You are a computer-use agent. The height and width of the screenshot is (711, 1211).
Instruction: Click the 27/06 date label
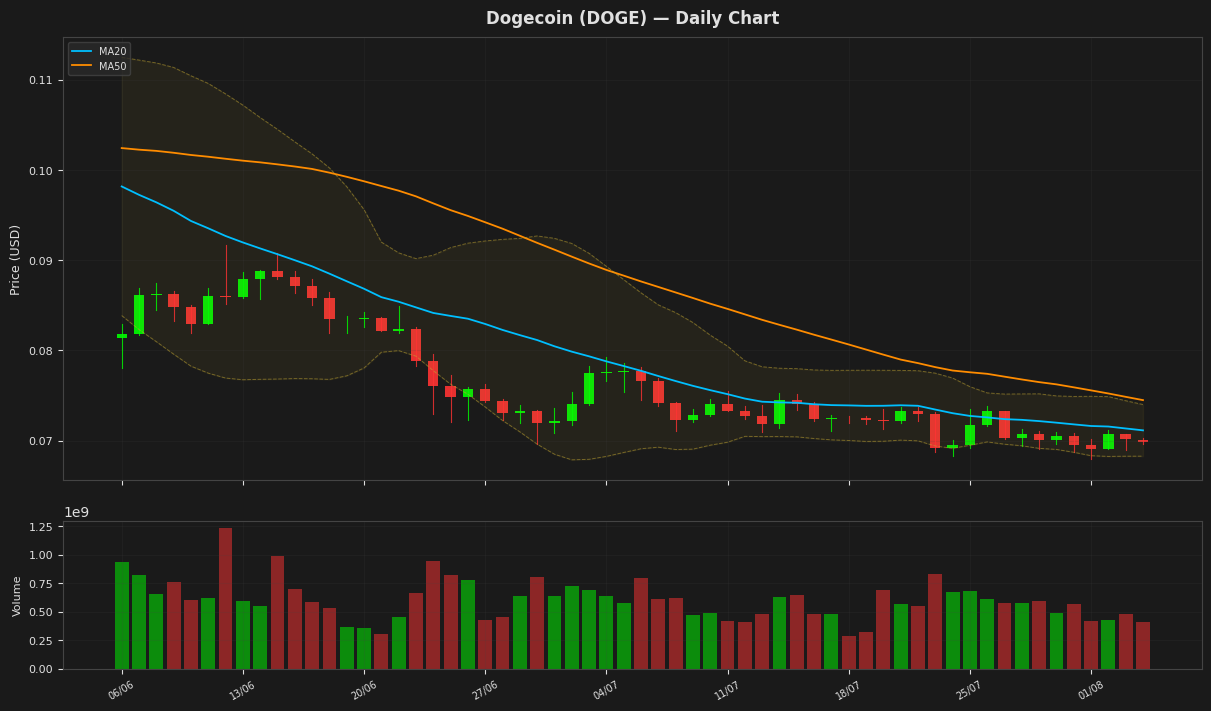tap(484, 690)
